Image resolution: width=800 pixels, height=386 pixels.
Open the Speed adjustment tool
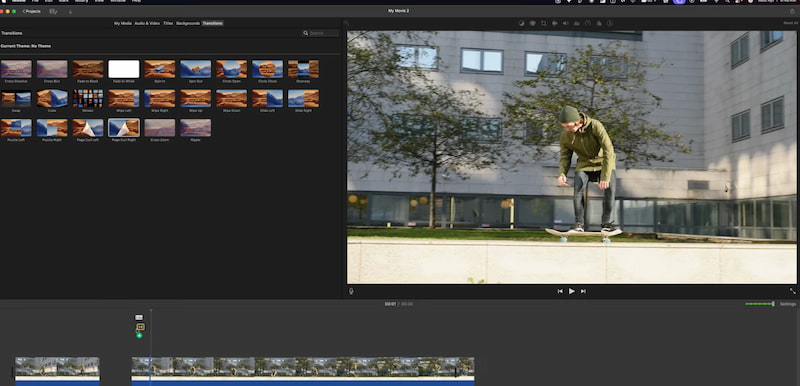(x=587, y=23)
